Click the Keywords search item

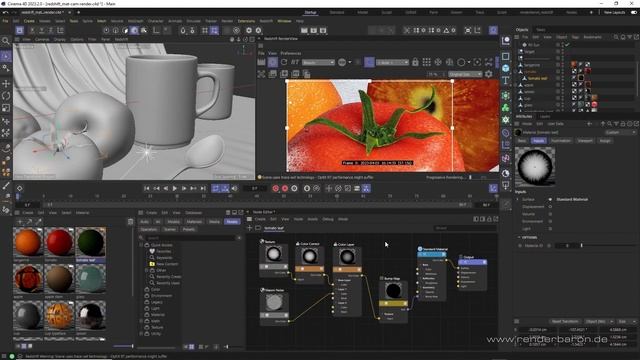pyautogui.click(x=161, y=258)
